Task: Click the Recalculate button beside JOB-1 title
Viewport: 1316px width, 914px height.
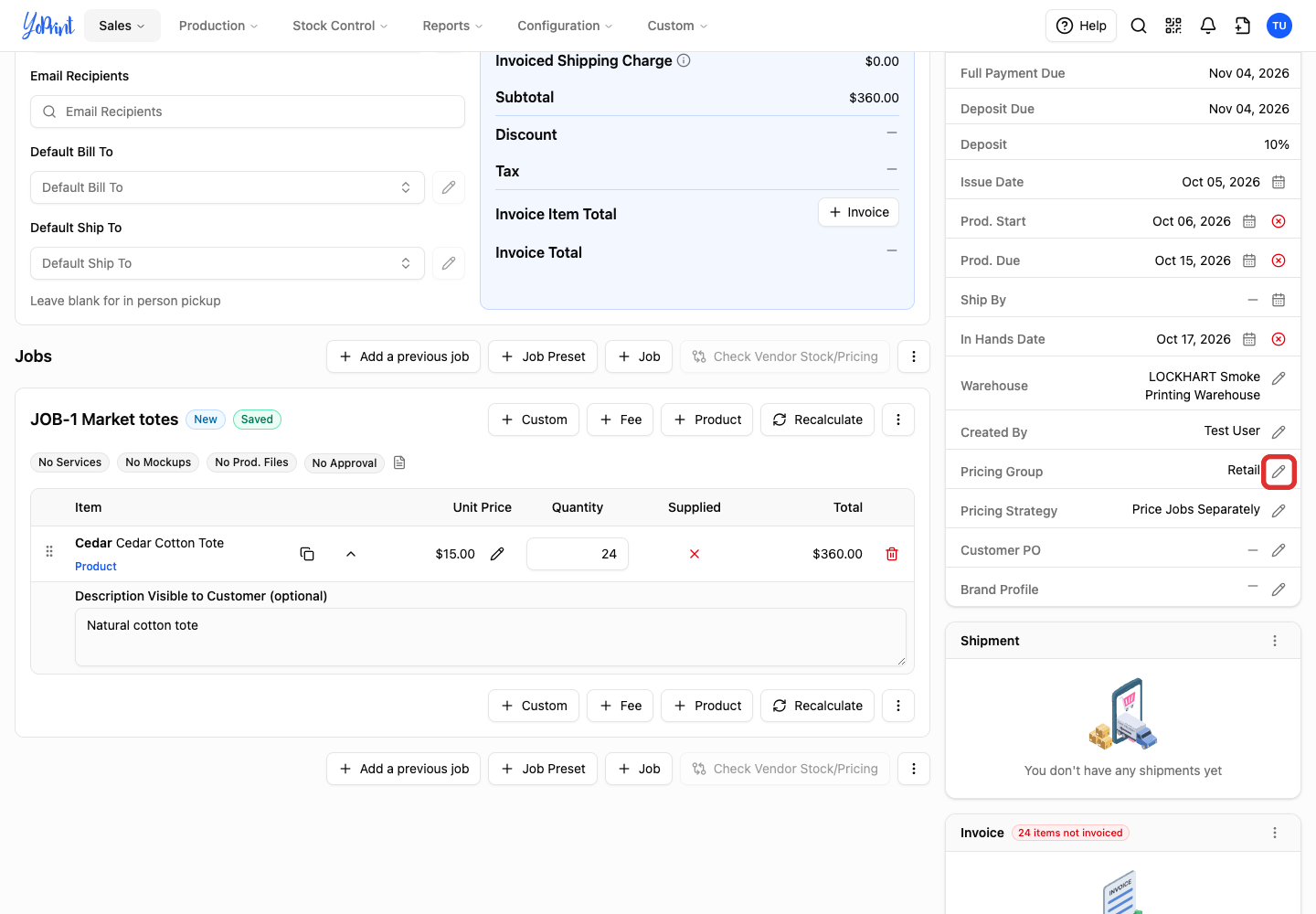Action: coord(817,420)
